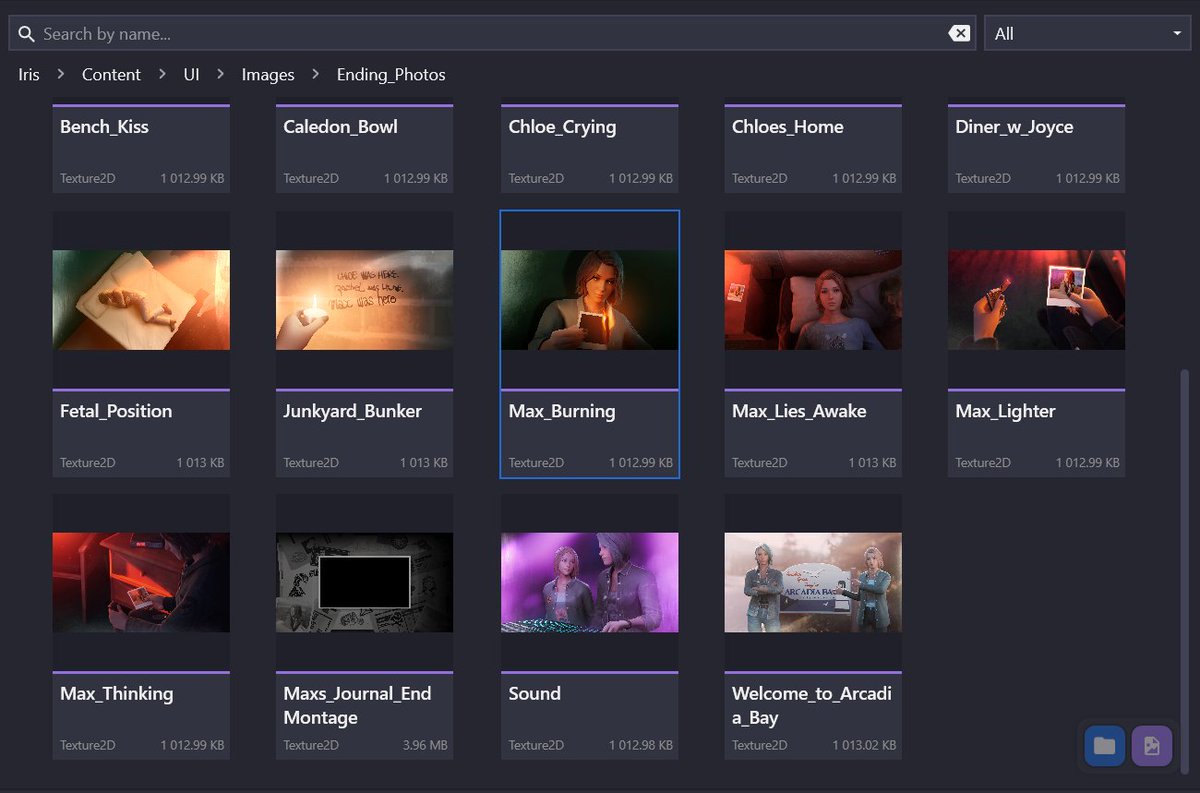The image size is (1200, 793).
Task: Click the Maxs_Journal_End Montage name label
Action: 357,705
